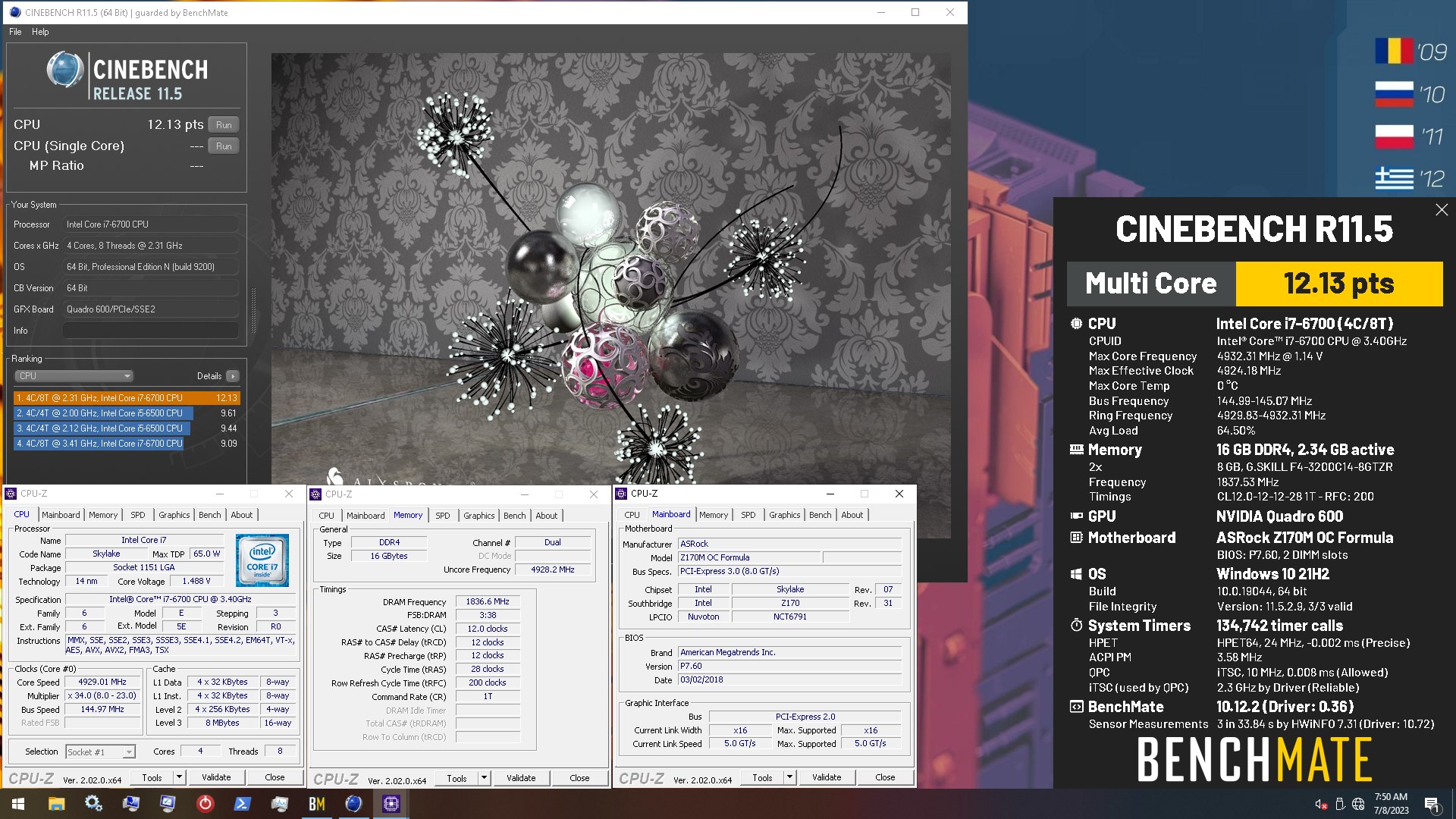Open the Windows Start menu
Screen dimensions: 1456x819
(x=18, y=804)
